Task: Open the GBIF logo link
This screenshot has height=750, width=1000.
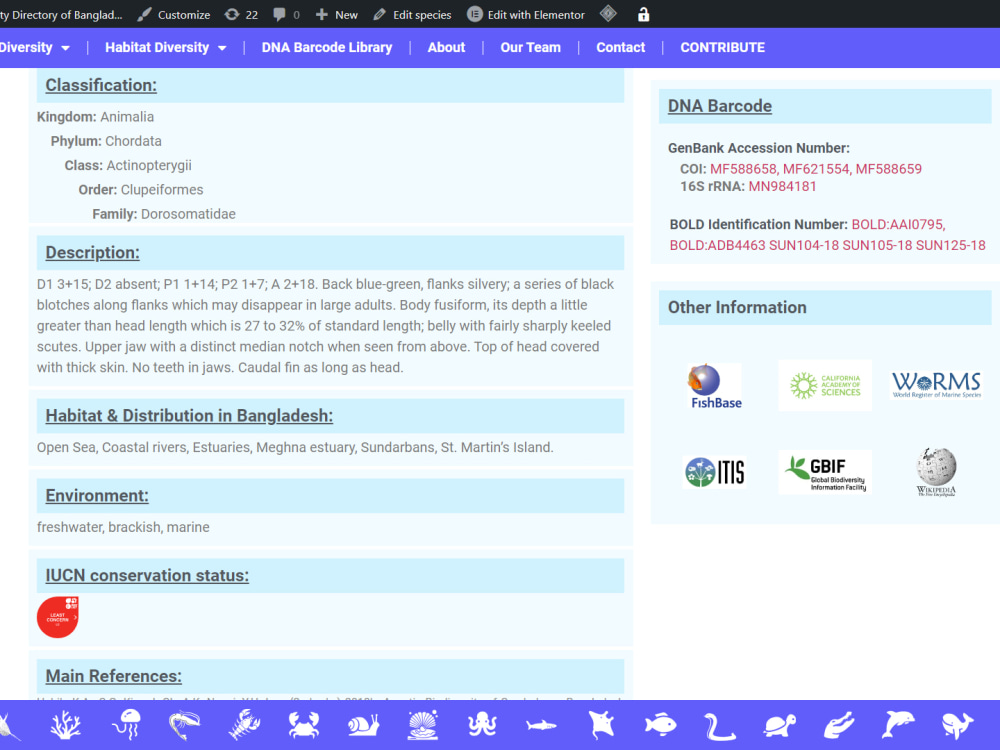Action: 825,472
